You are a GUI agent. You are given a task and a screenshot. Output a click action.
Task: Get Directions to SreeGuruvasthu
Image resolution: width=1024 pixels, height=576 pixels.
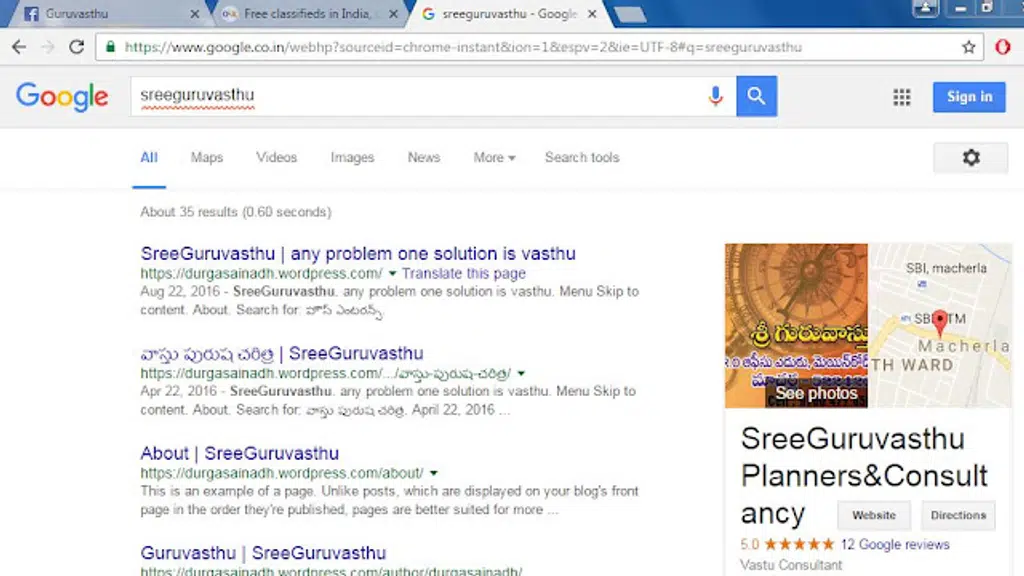tap(958, 515)
